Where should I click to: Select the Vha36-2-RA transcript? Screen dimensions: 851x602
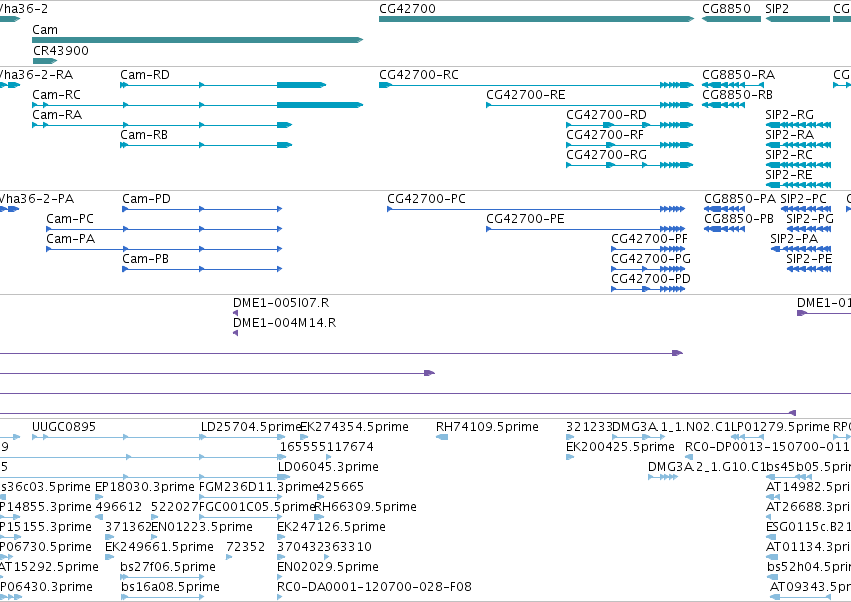point(10,85)
